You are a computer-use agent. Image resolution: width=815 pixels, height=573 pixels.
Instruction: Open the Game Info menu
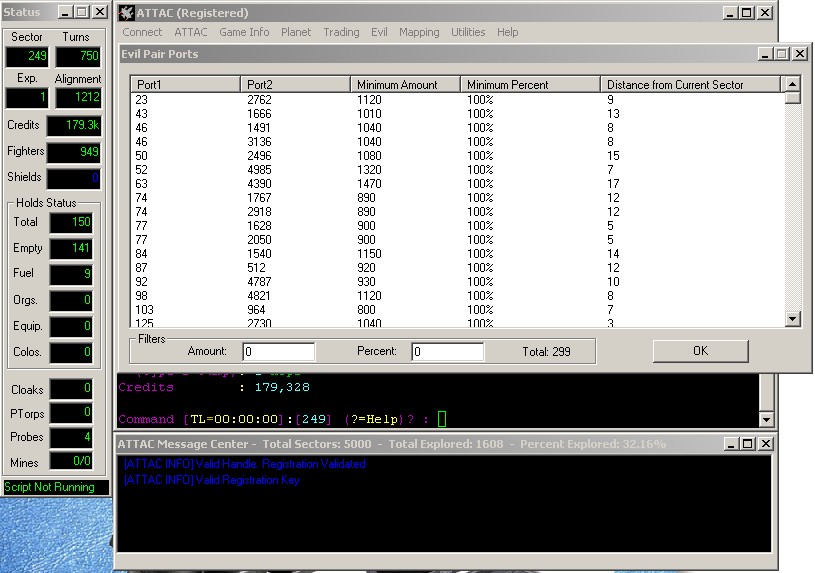[244, 32]
